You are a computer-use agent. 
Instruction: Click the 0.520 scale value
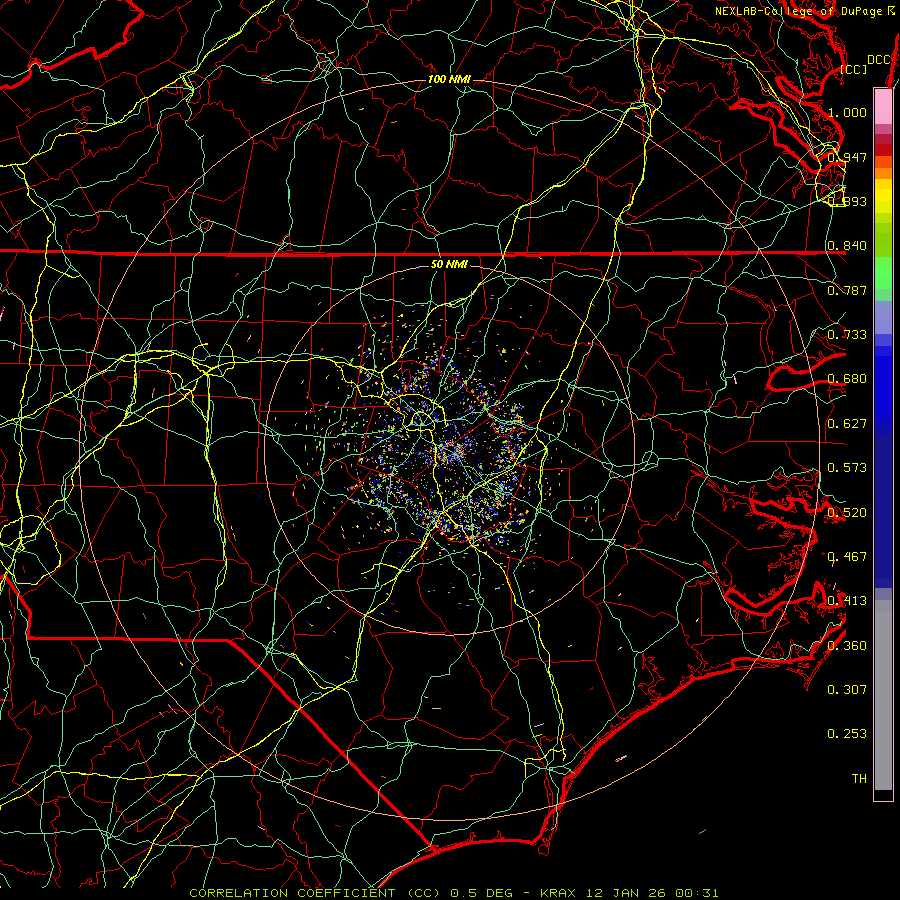(x=847, y=513)
